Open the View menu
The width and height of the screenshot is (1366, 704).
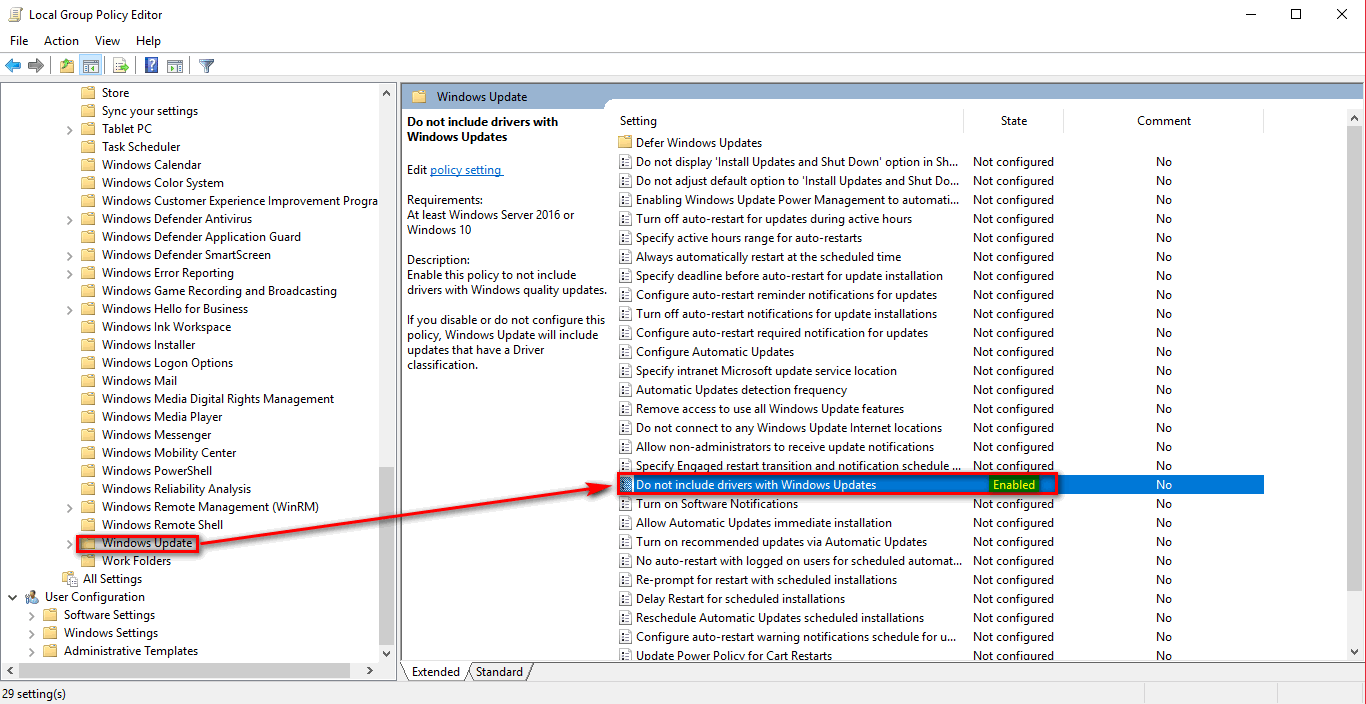[x=107, y=41]
